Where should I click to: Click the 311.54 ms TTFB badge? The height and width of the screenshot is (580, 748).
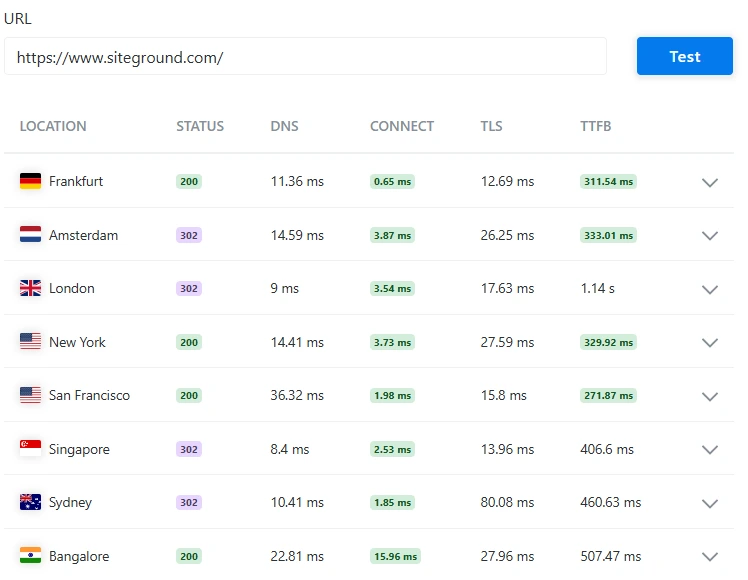tap(608, 181)
